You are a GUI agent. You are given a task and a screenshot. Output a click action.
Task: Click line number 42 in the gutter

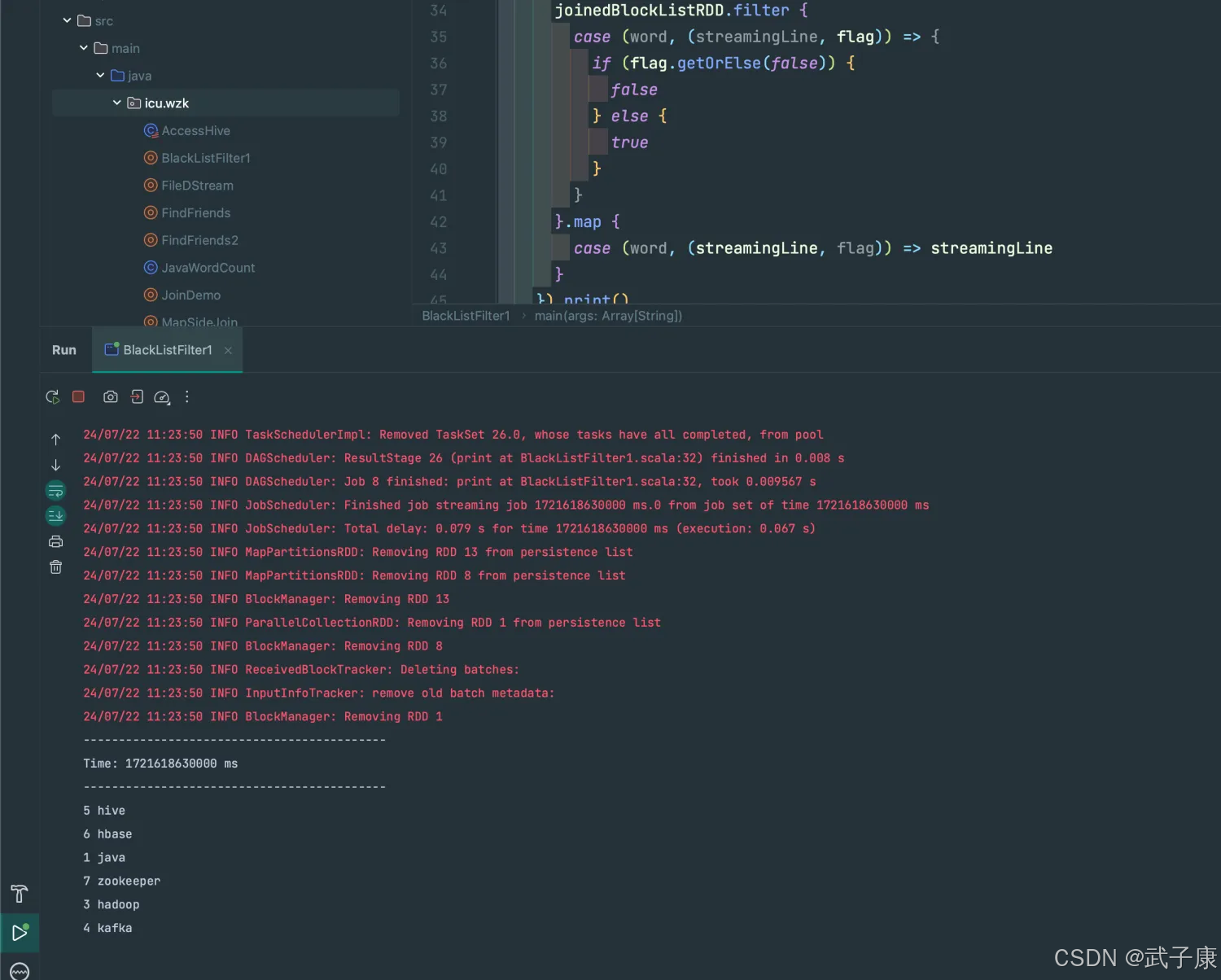[x=439, y=222]
